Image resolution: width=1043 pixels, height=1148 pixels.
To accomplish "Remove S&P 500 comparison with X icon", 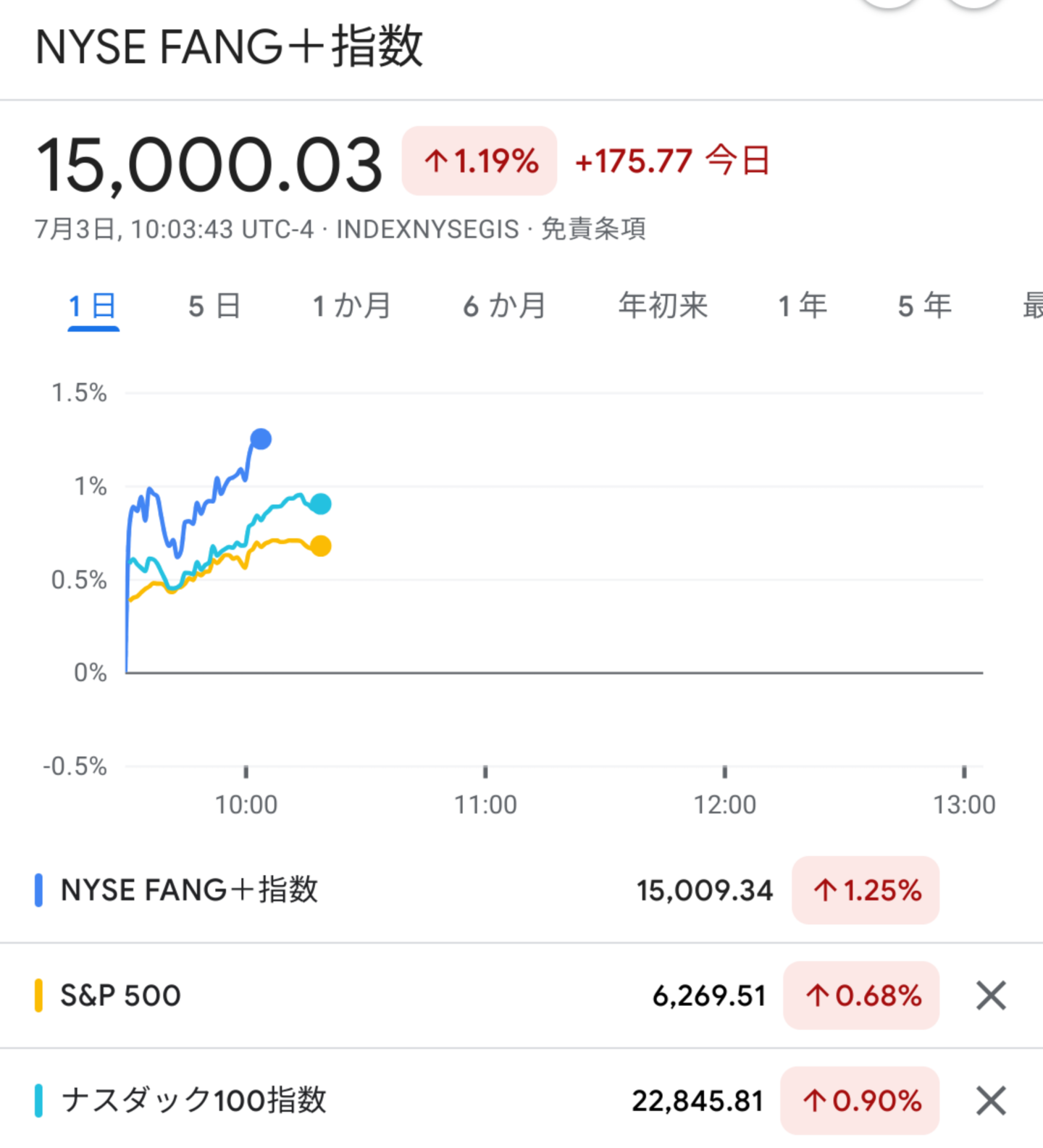I will tap(991, 995).
